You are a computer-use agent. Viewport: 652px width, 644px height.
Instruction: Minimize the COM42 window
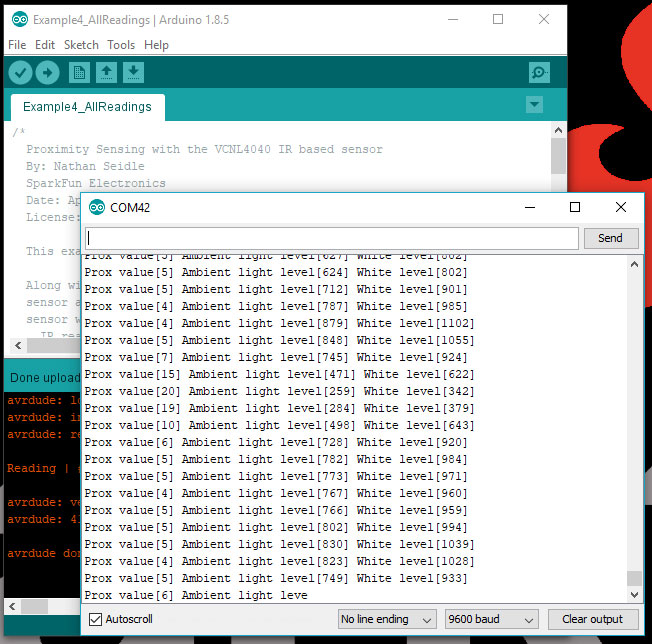pos(530,207)
